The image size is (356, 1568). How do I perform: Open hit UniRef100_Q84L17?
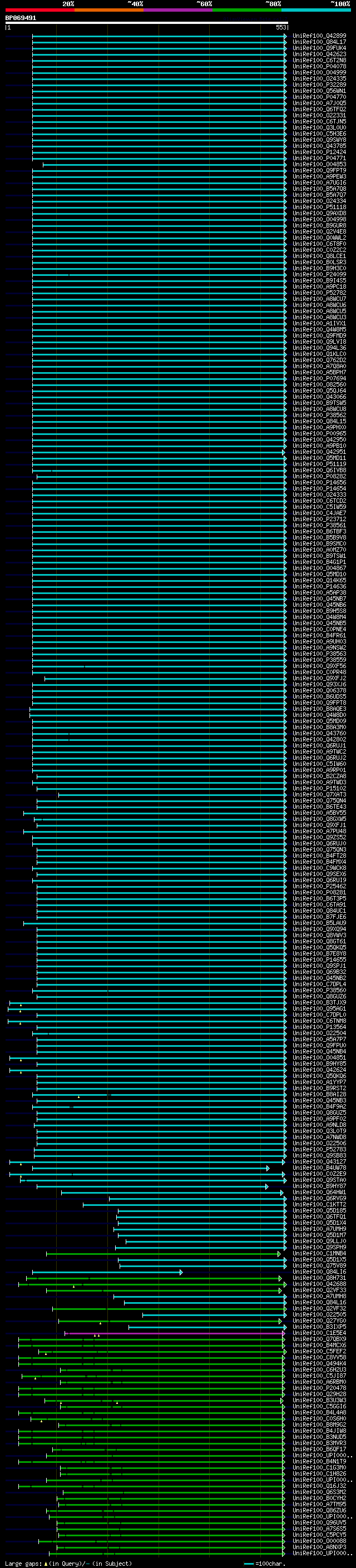pyautogui.click(x=319, y=42)
